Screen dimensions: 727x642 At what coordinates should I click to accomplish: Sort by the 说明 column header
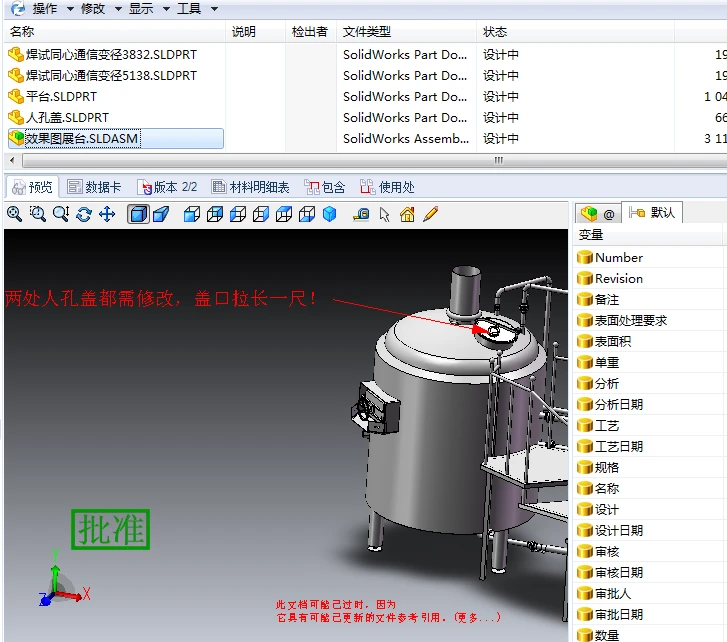255,32
